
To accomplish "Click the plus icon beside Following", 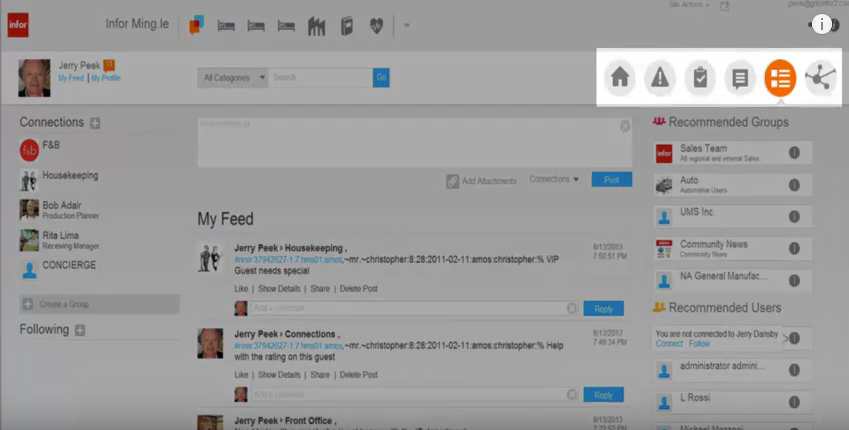I will point(80,330).
